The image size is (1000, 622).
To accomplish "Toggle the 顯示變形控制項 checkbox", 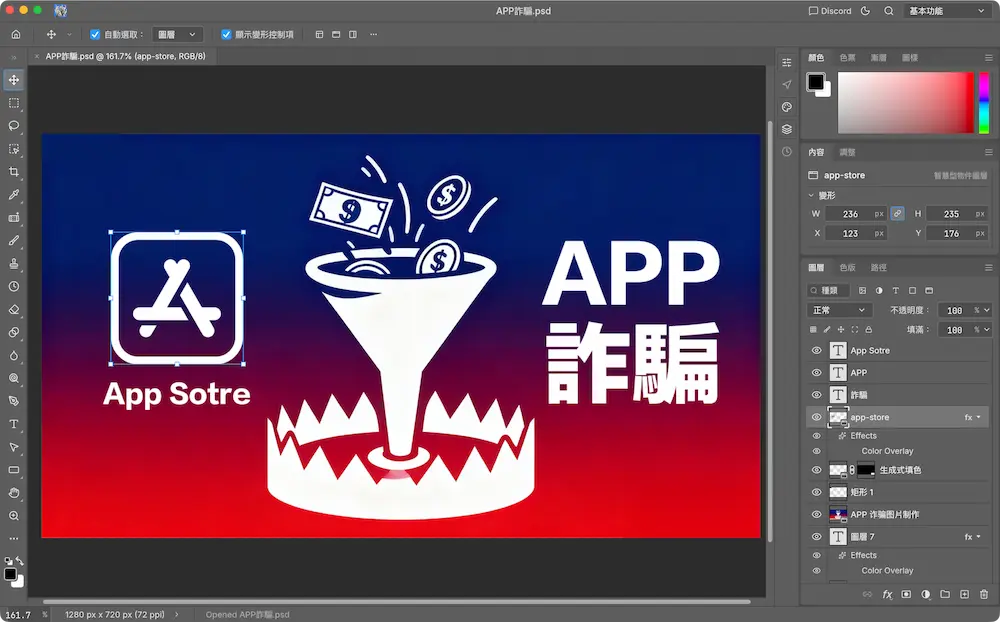I will pyautogui.click(x=226, y=34).
